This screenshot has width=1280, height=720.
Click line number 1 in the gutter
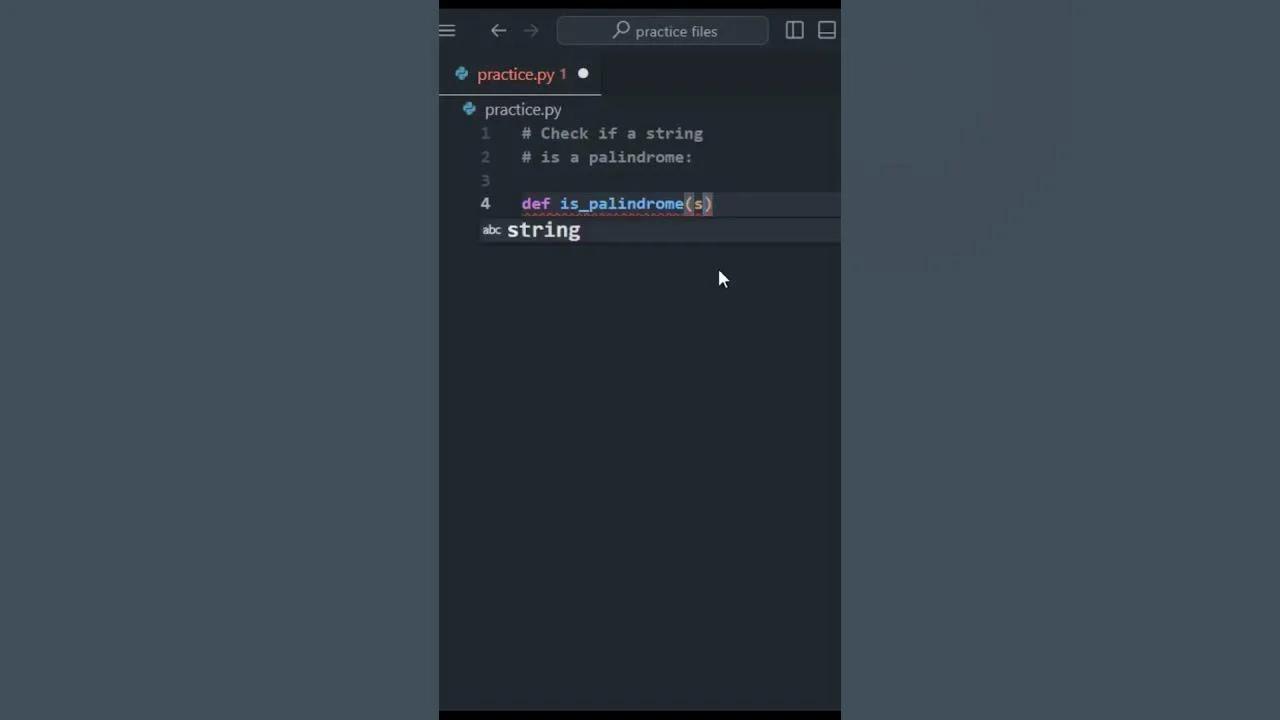[x=485, y=134]
